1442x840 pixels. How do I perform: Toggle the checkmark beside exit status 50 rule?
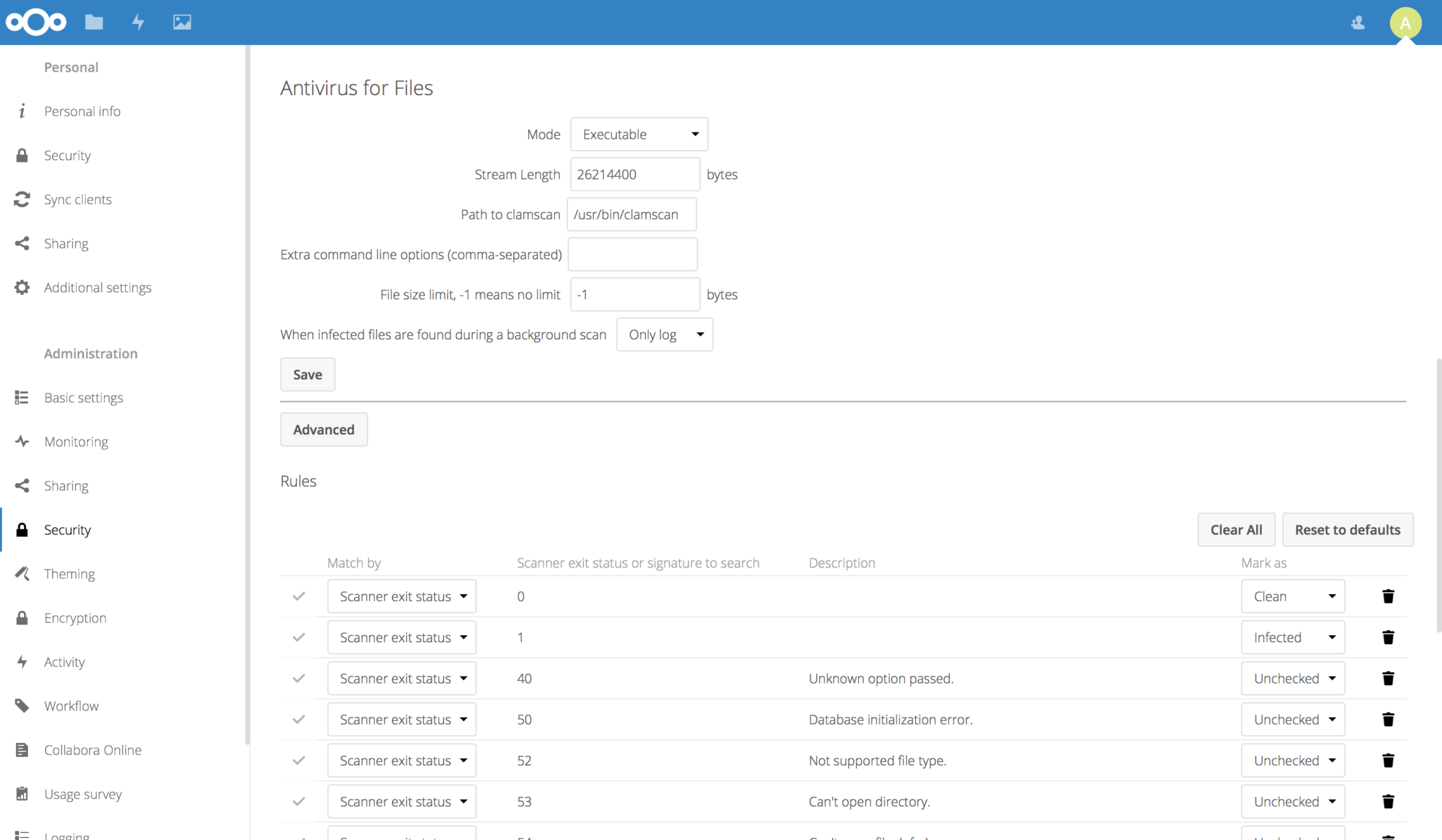click(x=299, y=719)
